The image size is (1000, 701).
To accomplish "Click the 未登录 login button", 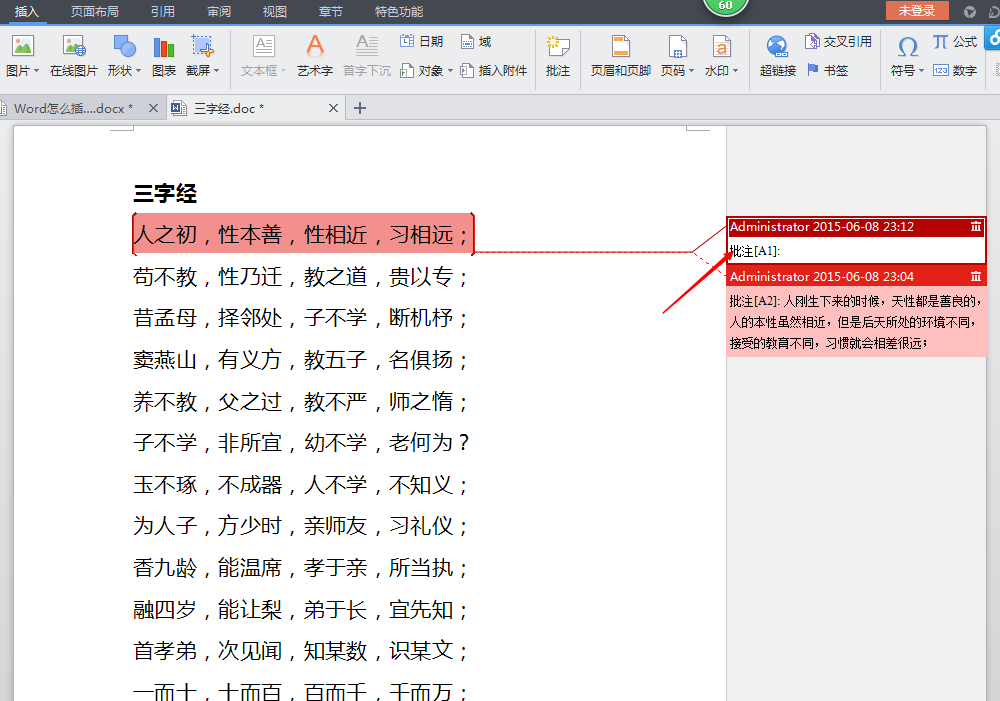I will (x=916, y=10).
